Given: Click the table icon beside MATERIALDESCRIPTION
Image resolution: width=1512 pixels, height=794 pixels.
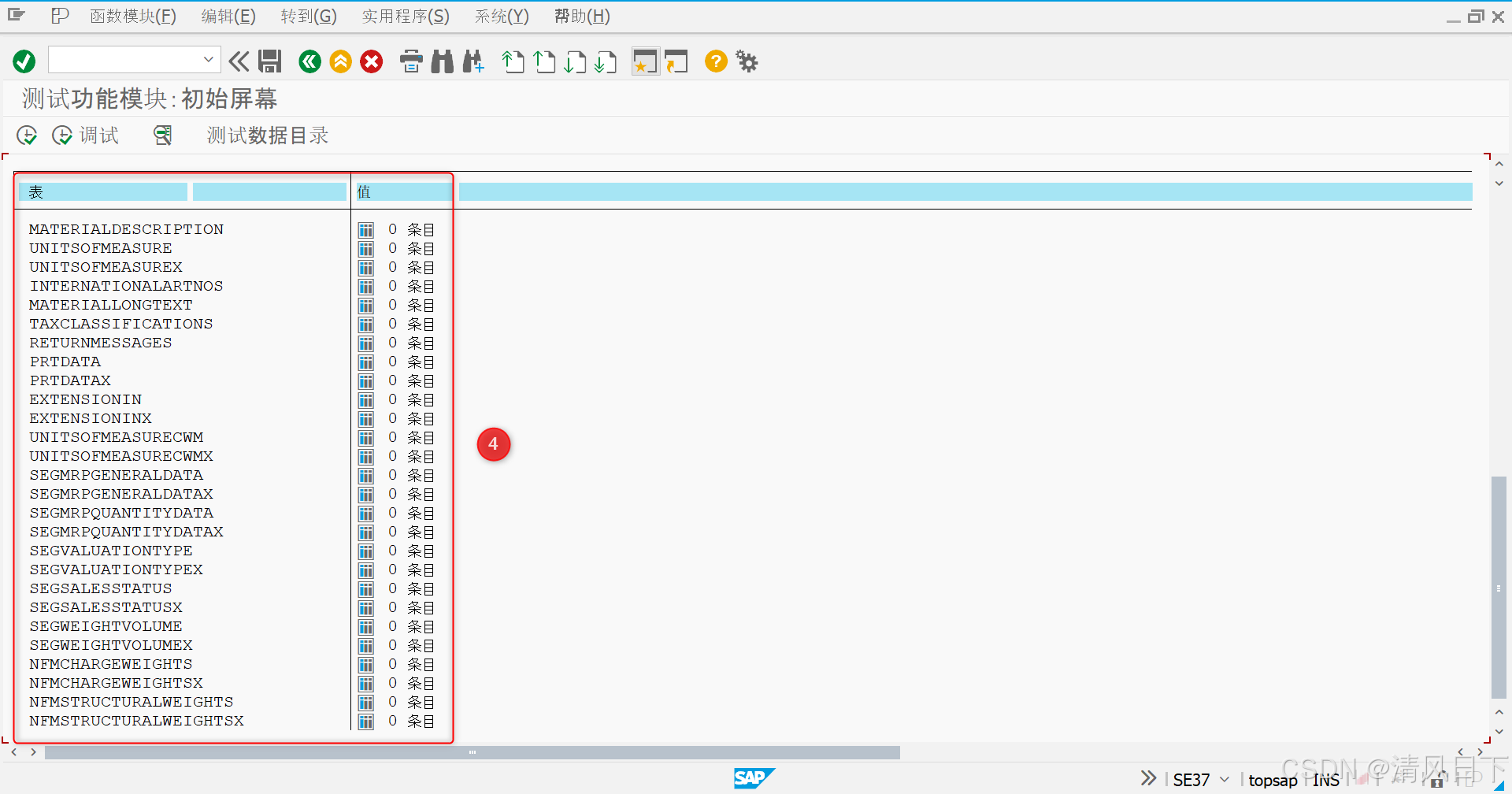Looking at the screenshot, I should [365, 229].
